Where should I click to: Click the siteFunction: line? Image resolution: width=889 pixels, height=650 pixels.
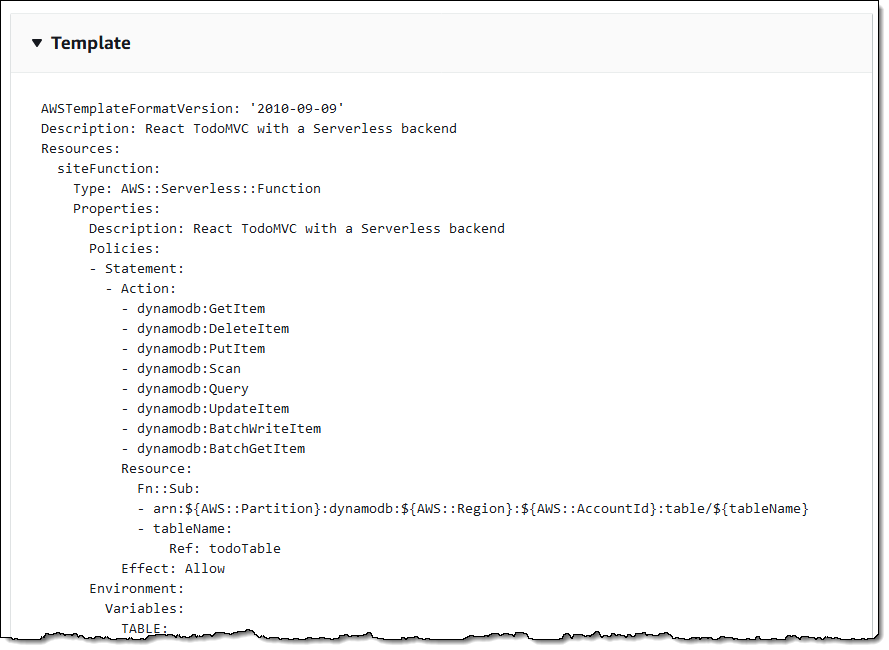108,168
